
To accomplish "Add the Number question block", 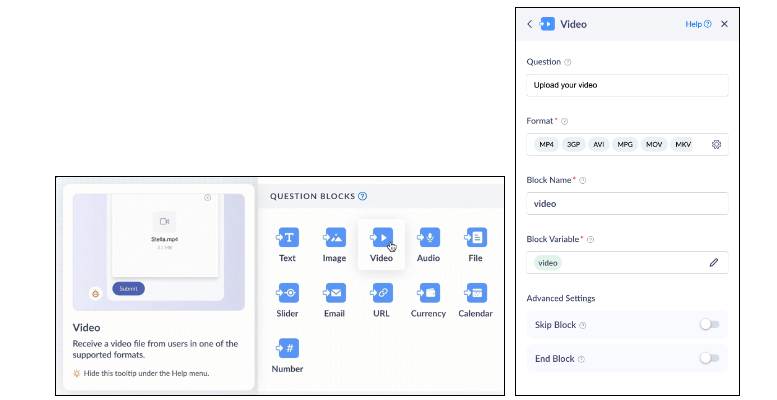I will tap(287, 348).
